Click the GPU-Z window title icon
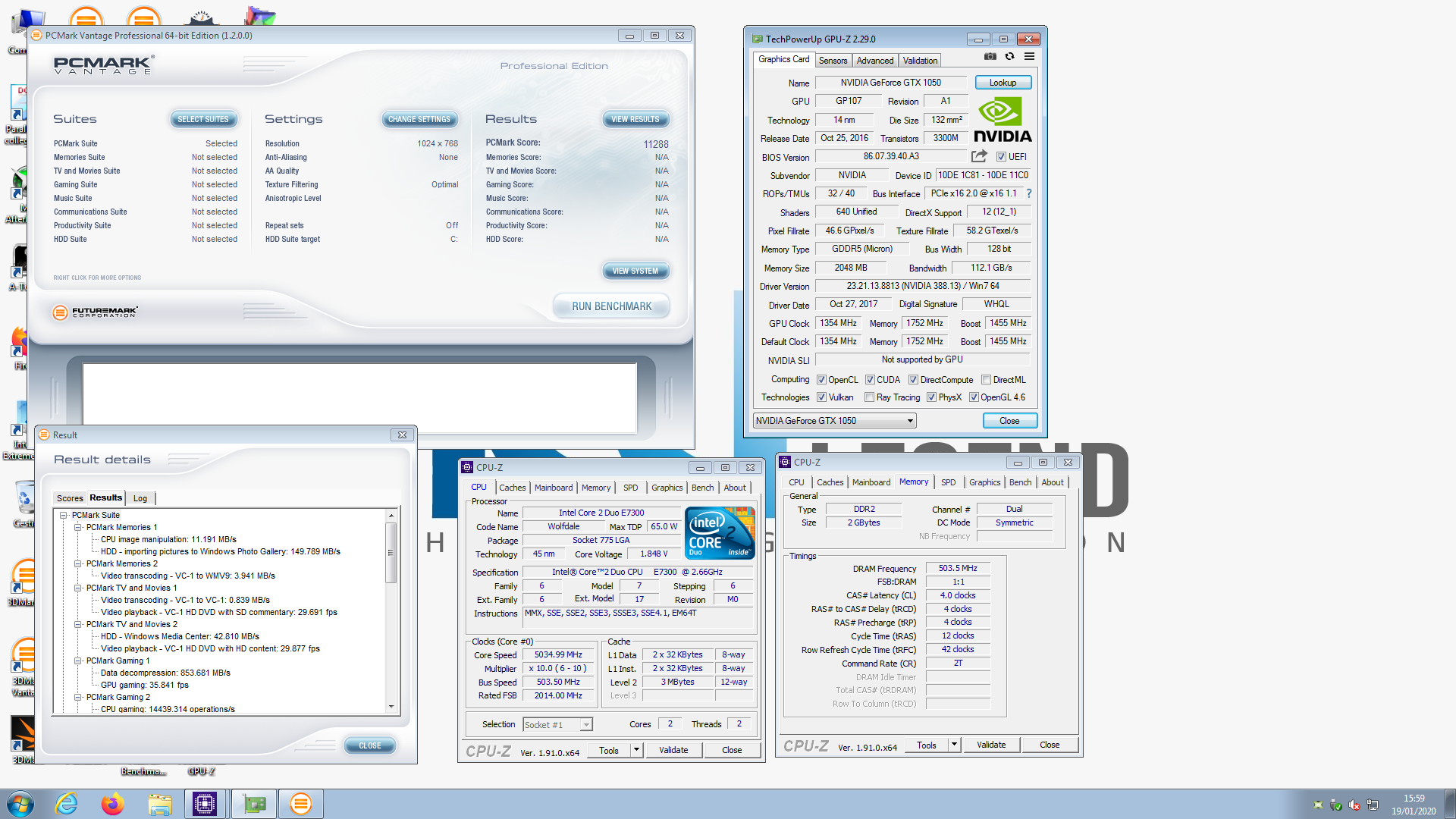Image resolution: width=1456 pixels, height=819 pixels. click(x=757, y=39)
